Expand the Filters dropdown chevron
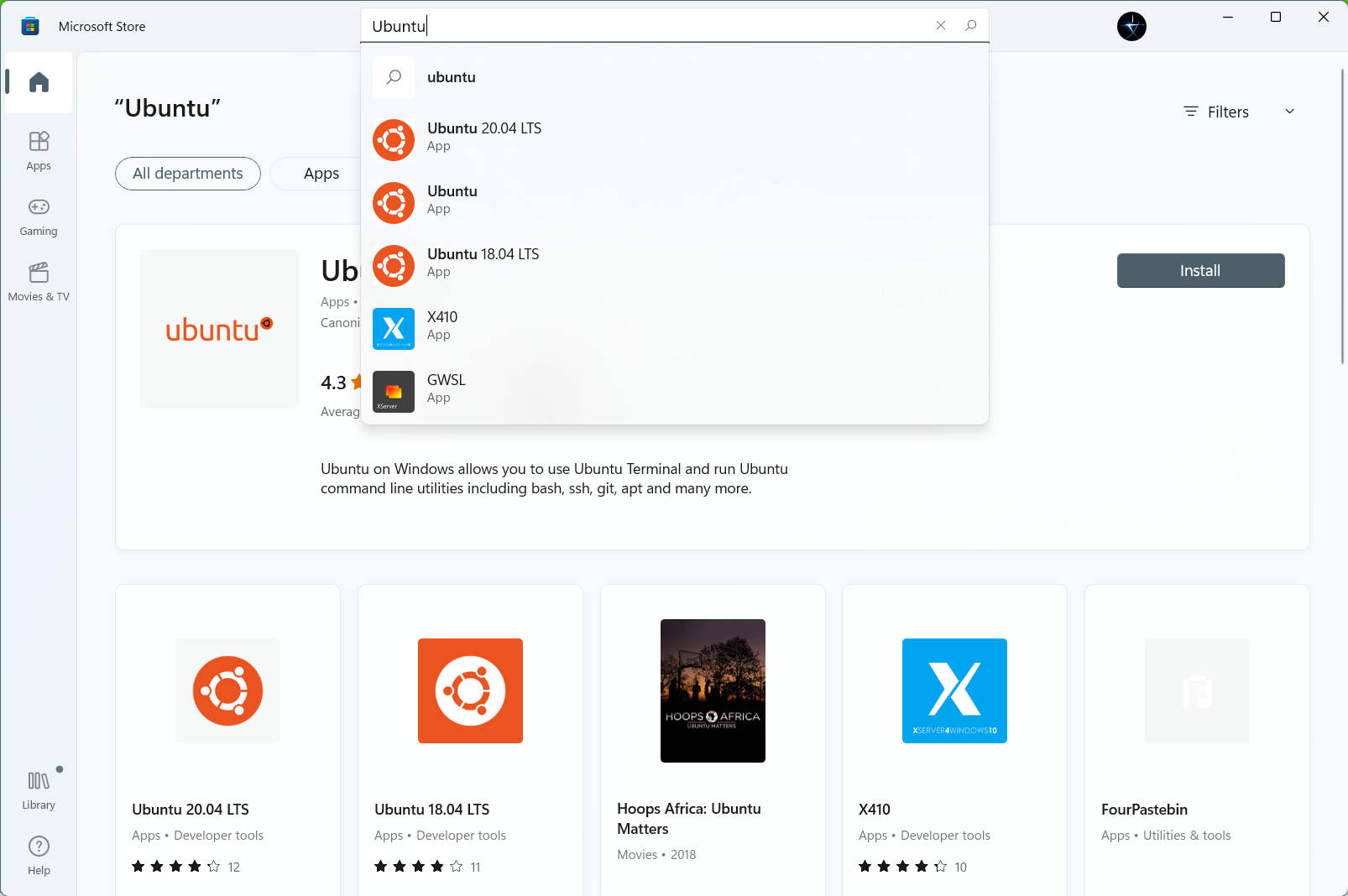1348x896 pixels. (x=1289, y=112)
